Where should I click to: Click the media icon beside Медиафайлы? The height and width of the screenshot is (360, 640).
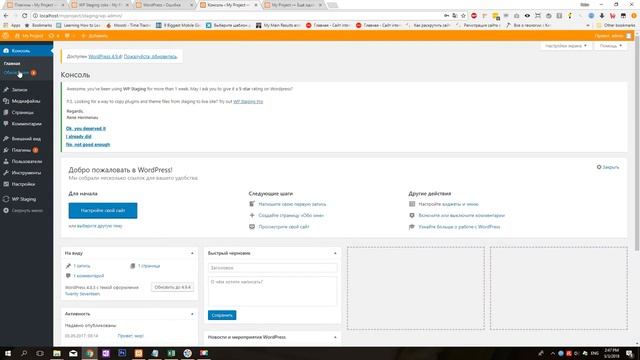[6, 101]
